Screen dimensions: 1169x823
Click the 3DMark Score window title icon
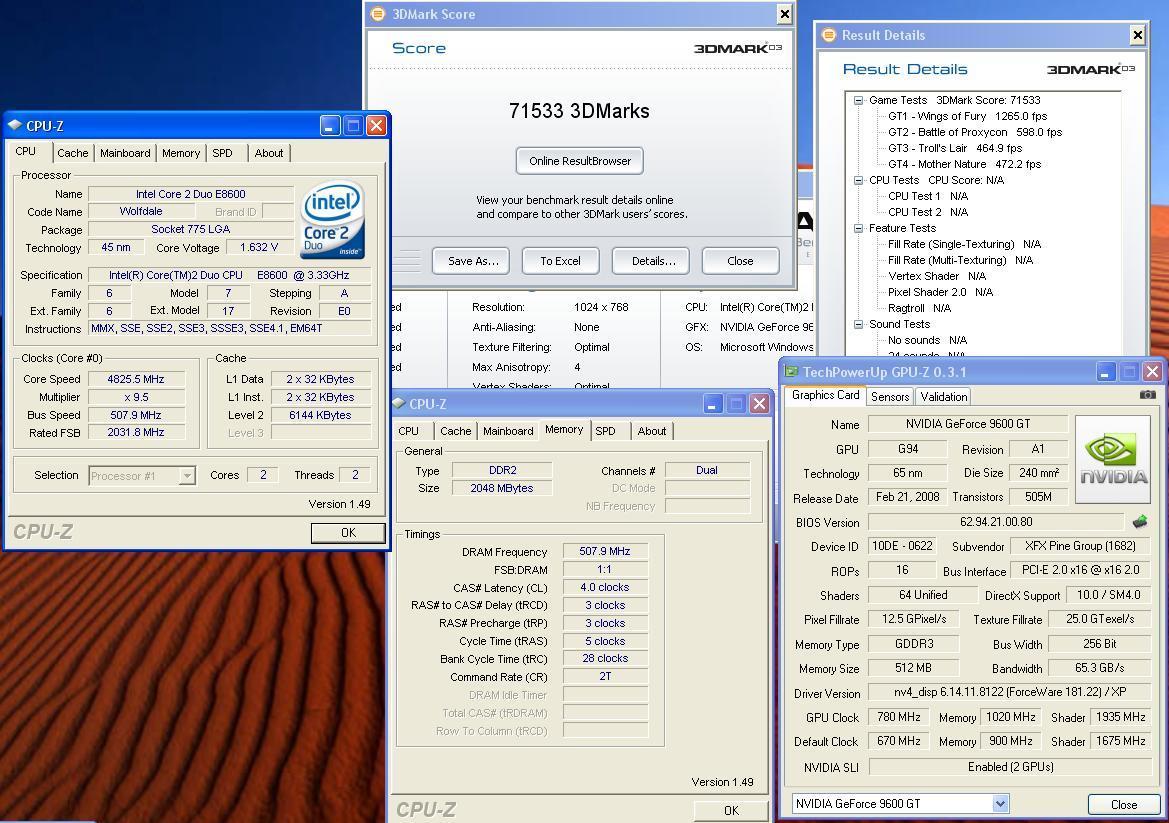(378, 13)
